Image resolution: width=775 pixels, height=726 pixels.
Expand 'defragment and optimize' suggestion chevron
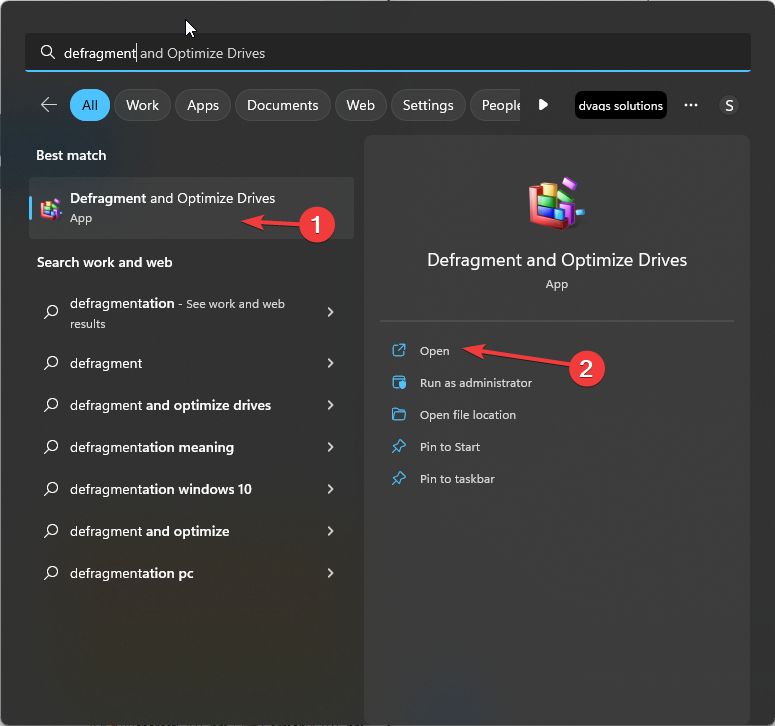(x=331, y=531)
